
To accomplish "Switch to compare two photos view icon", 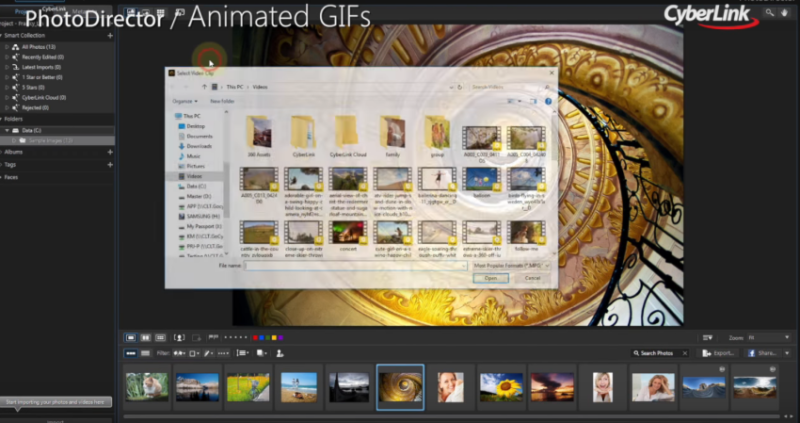I will (145, 338).
